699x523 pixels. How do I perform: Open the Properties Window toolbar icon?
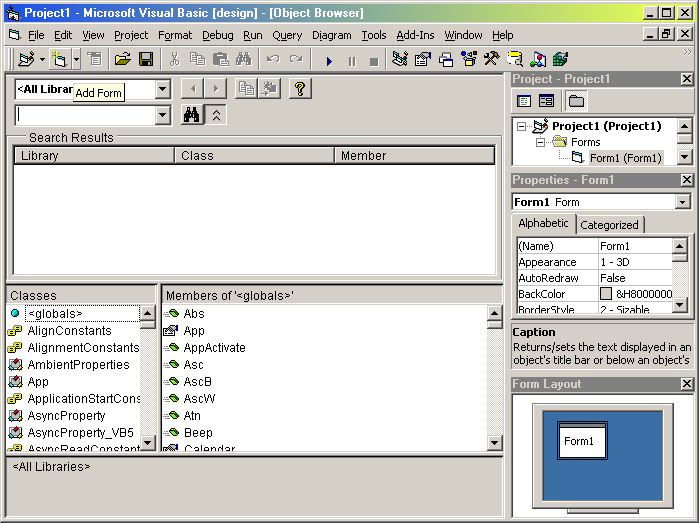tap(423, 59)
